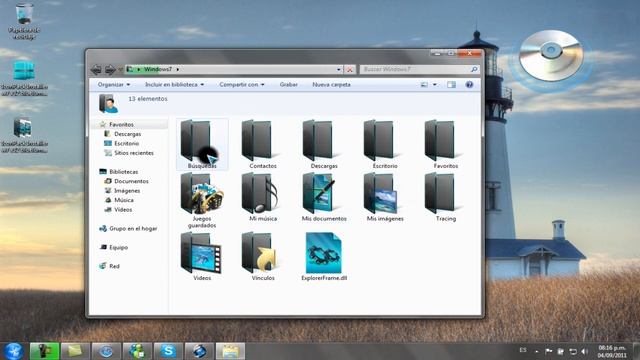Open the first IconPack Installer desktop icon

point(24,78)
